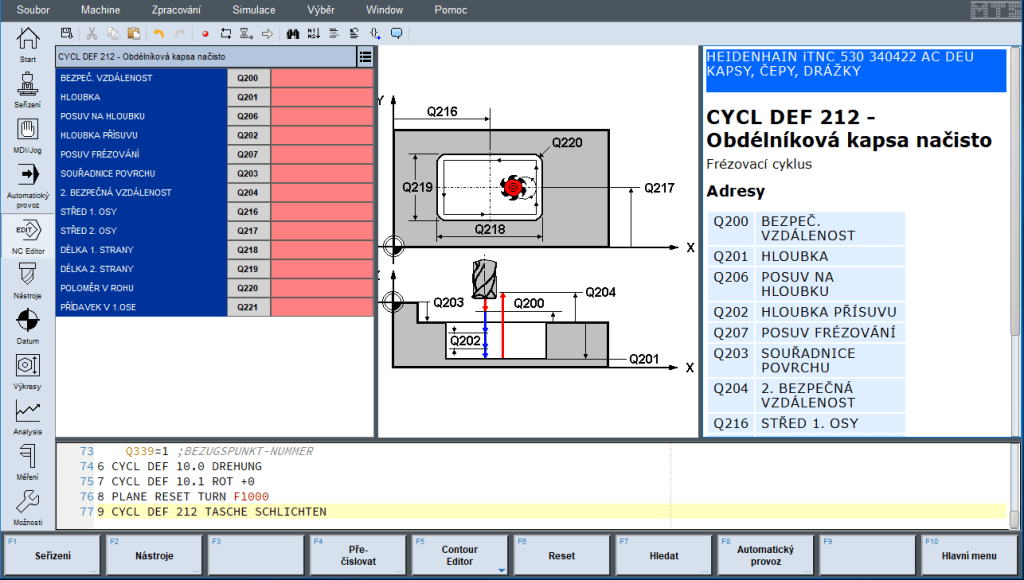Start the program with red record button

205,33
